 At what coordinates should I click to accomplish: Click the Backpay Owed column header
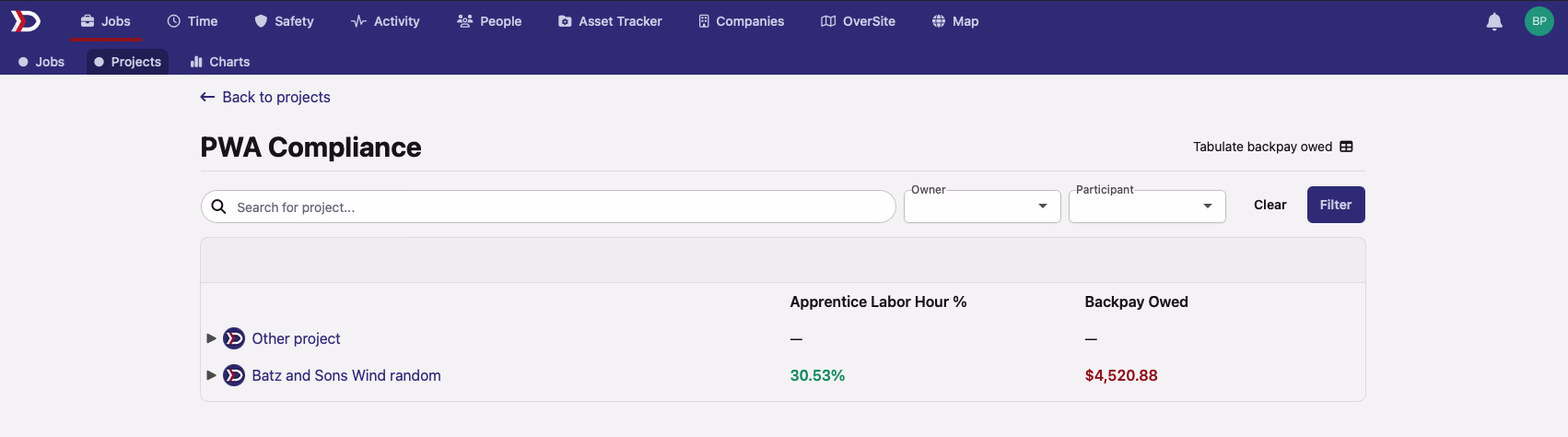coord(1136,301)
